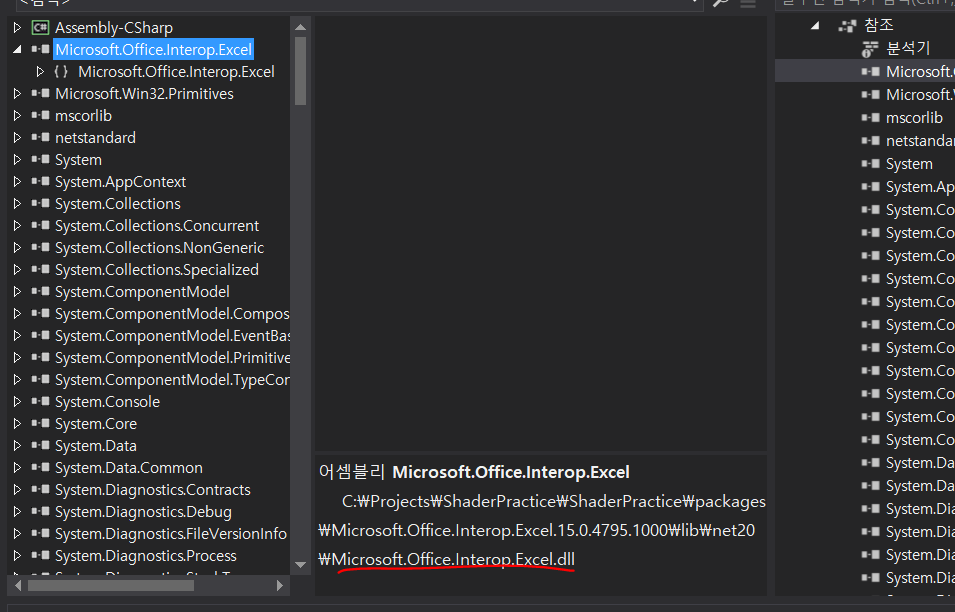The width and height of the screenshot is (955, 612).
Task: Select the highlighted Microsoft.Office.Interop.Excel assembly row
Action: pyautogui.click(x=153, y=49)
